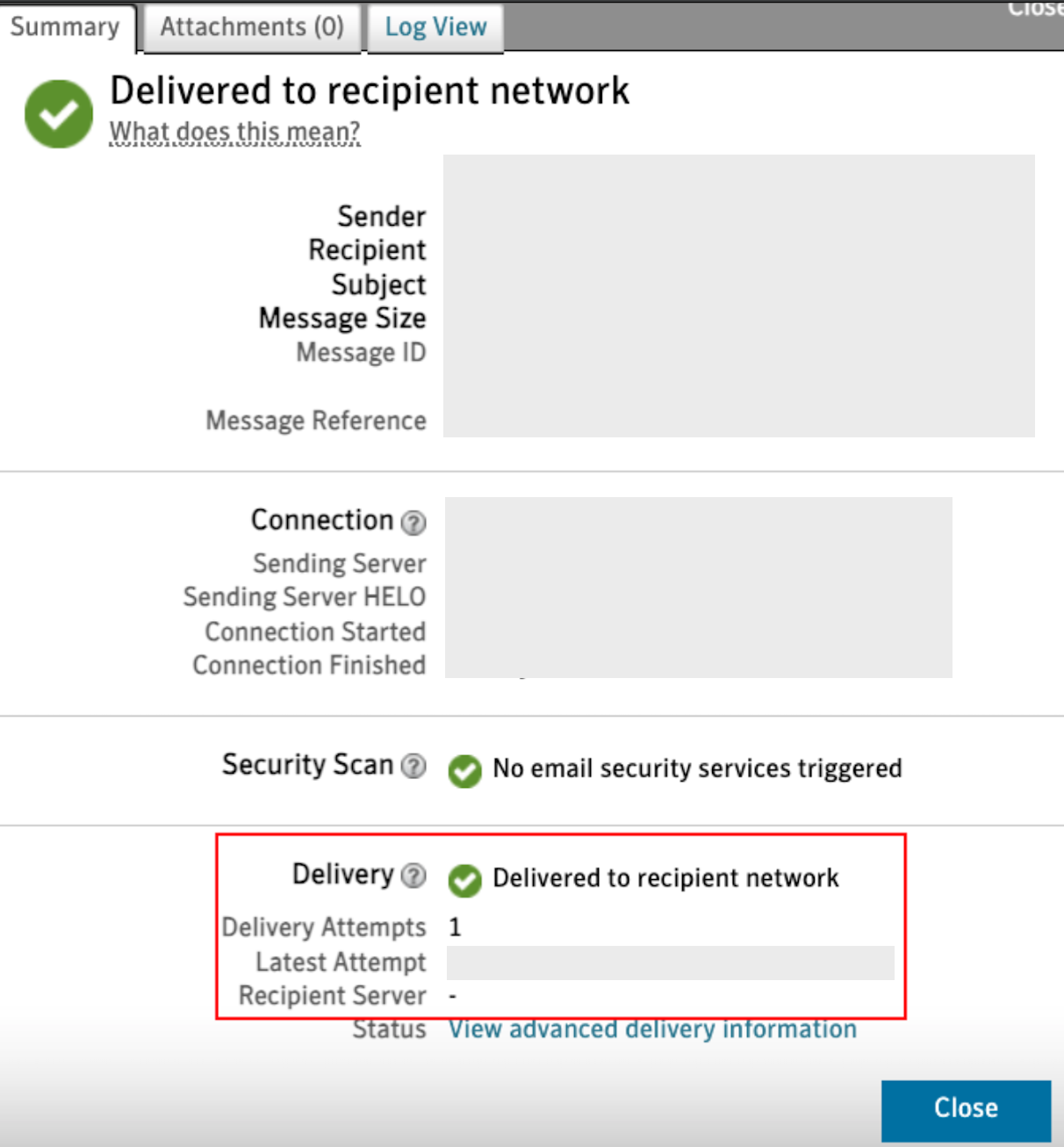Switch to the Log View tab
Image resolution: width=1064 pixels, height=1147 pixels.
pos(435,27)
